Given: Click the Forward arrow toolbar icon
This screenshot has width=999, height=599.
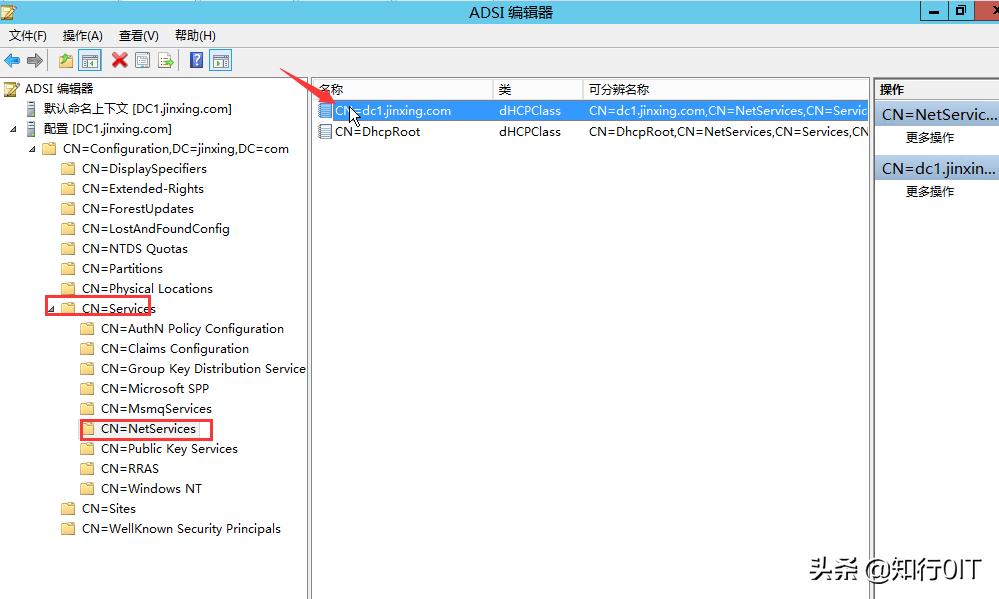Looking at the screenshot, I should click(x=34, y=61).
